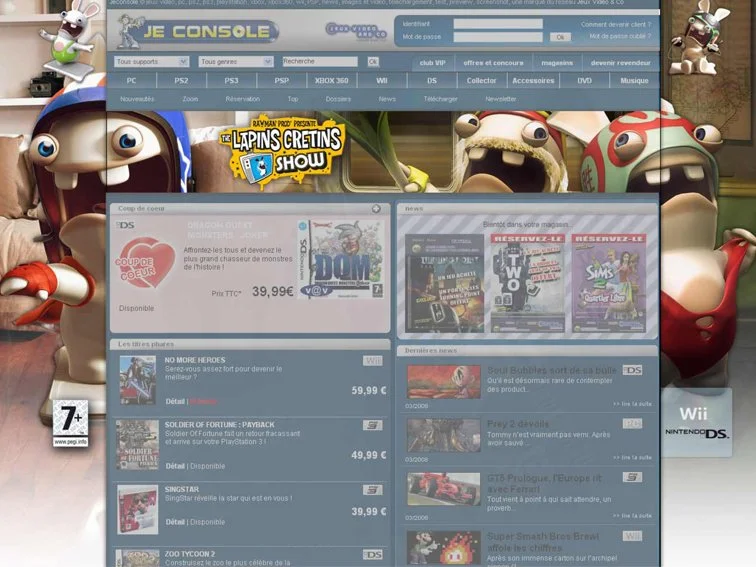Screen dimensions: 756x567
Task: Click the login OK button
Action: (560, 37)
